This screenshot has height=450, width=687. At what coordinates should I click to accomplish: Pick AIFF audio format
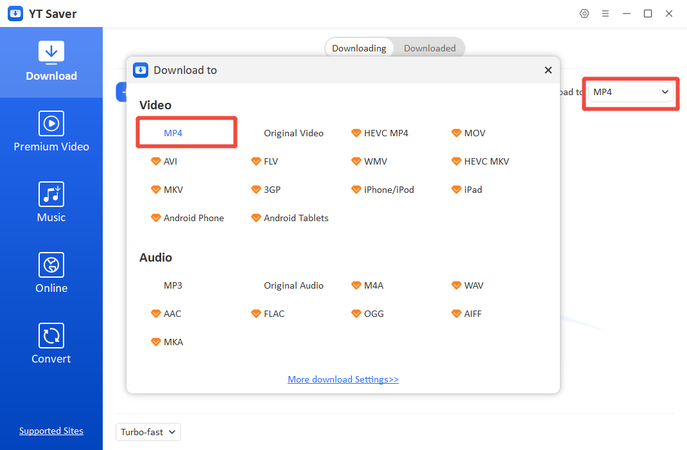pyautogui.click(x=467, y=314)
